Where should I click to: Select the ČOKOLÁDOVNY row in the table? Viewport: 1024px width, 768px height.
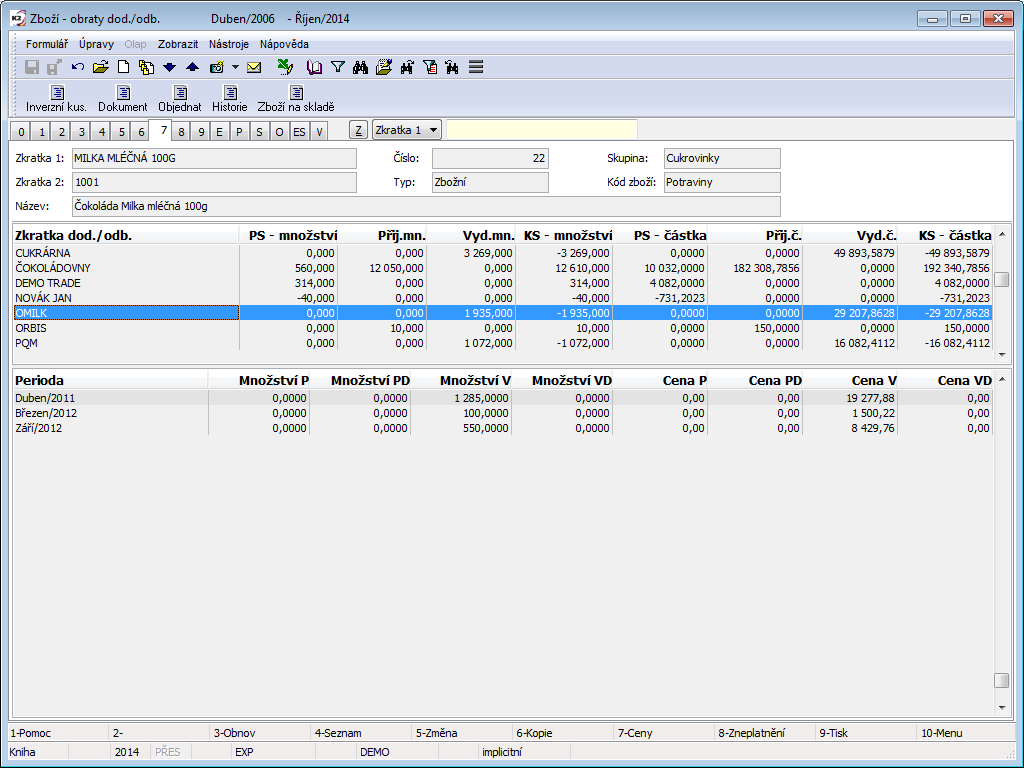click(125, 268)
